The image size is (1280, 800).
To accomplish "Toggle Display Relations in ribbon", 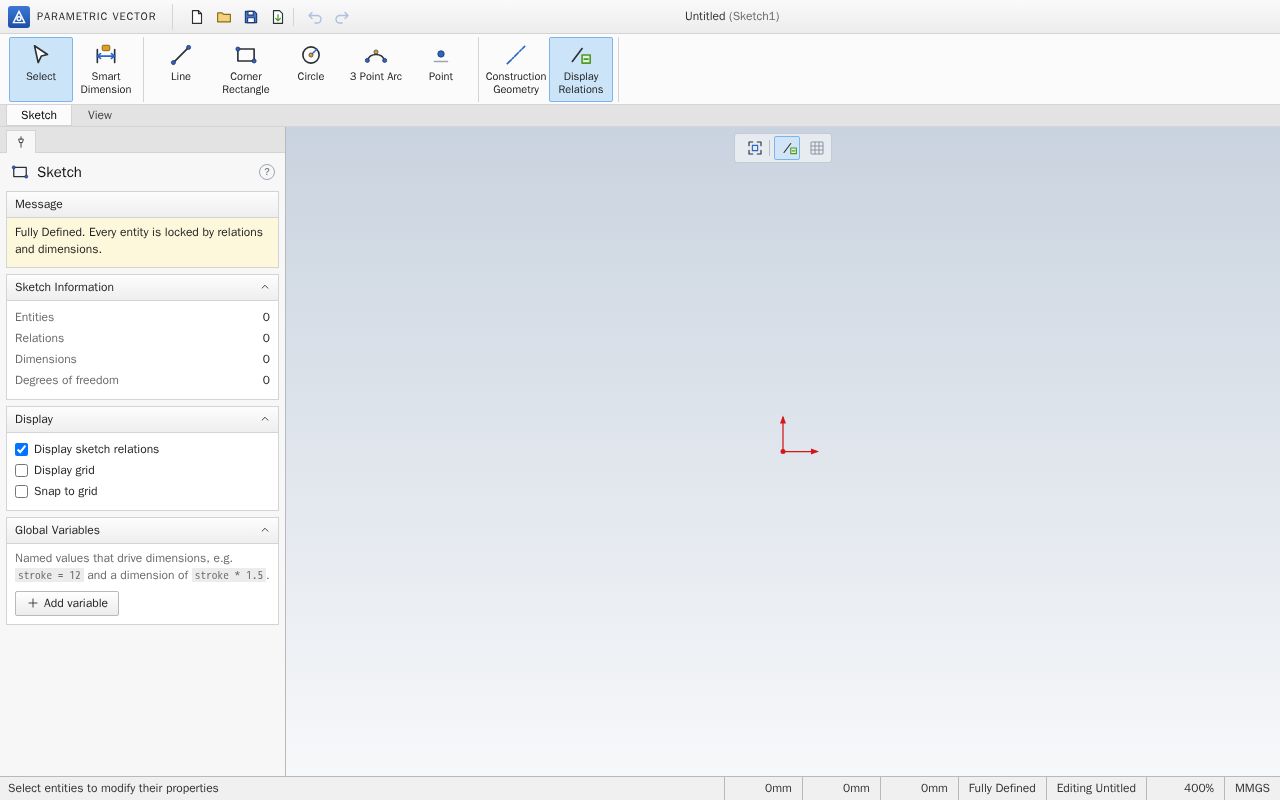I will point(581,69).
